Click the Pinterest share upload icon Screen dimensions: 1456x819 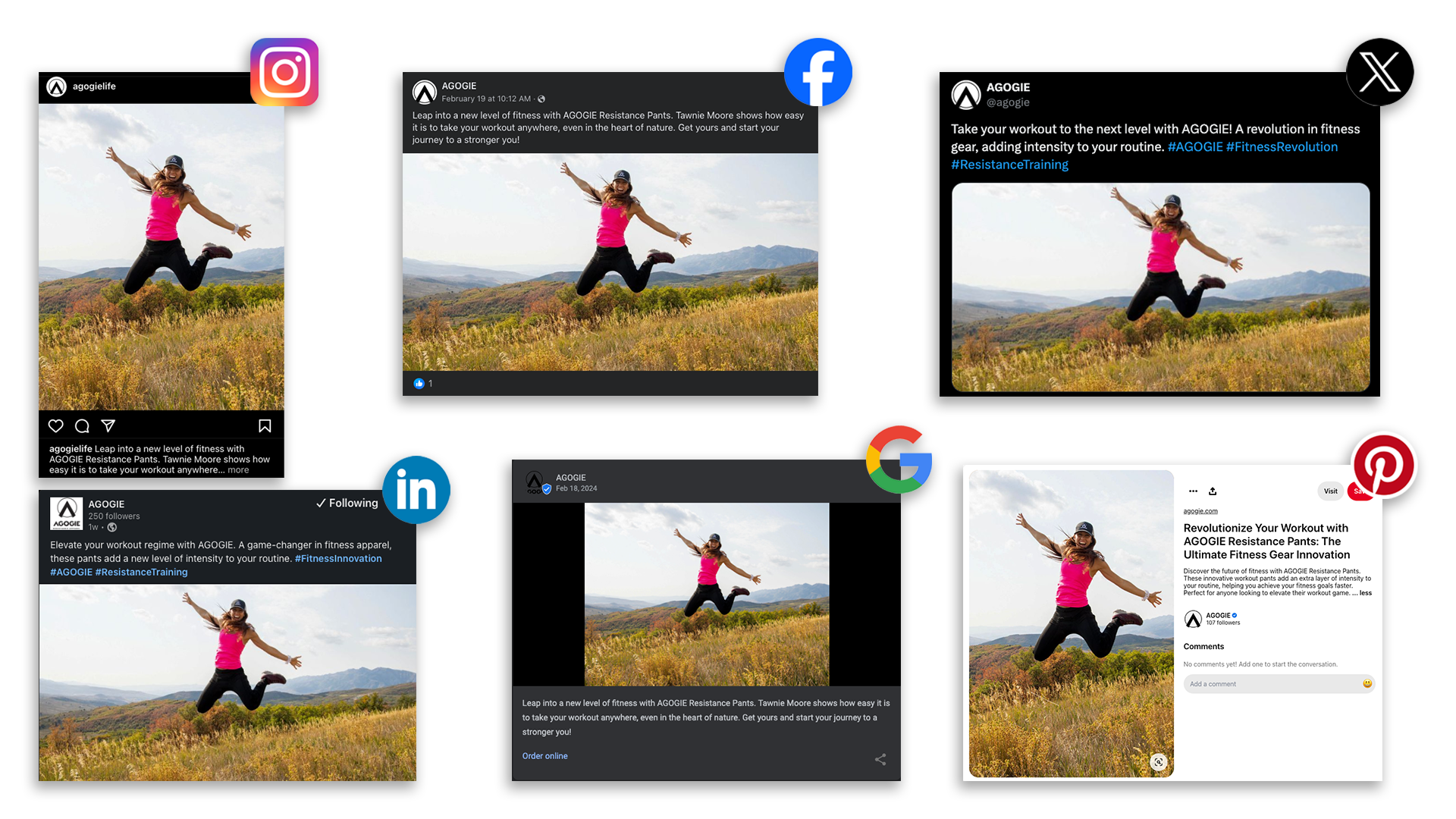1213,491
